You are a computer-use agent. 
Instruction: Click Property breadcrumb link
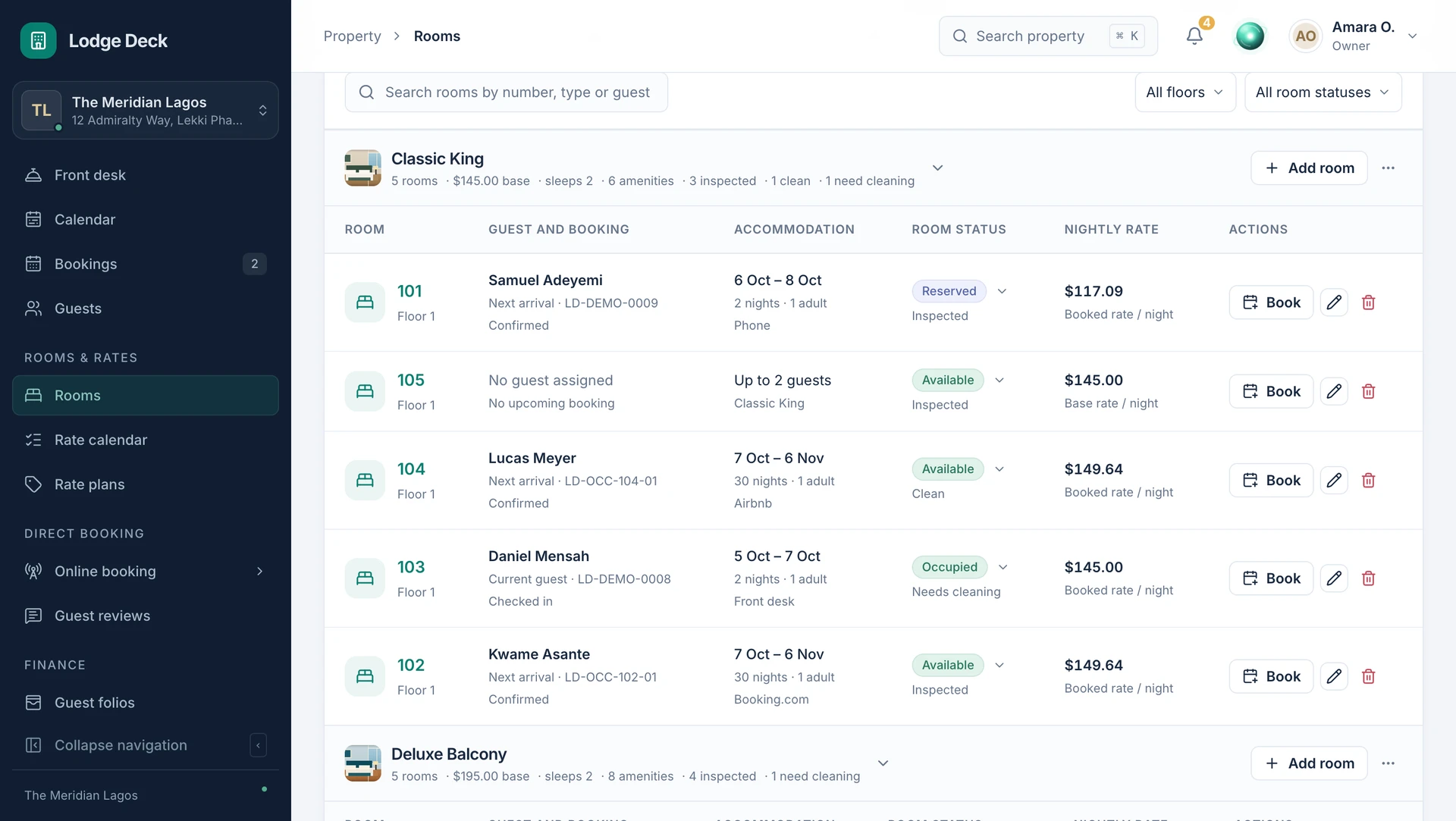point(352,36)
